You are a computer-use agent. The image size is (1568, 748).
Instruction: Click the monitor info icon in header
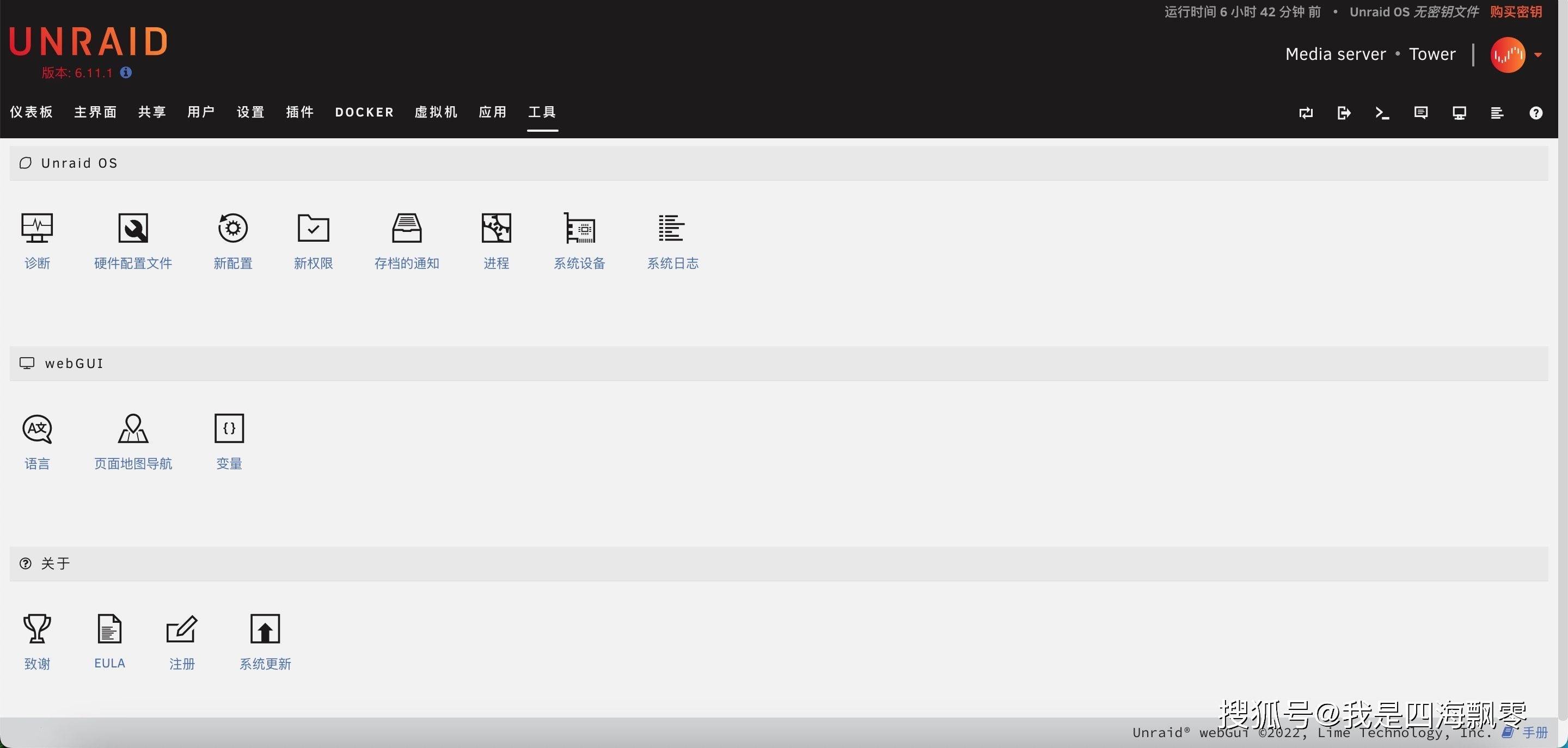(x=1459, y=113)
